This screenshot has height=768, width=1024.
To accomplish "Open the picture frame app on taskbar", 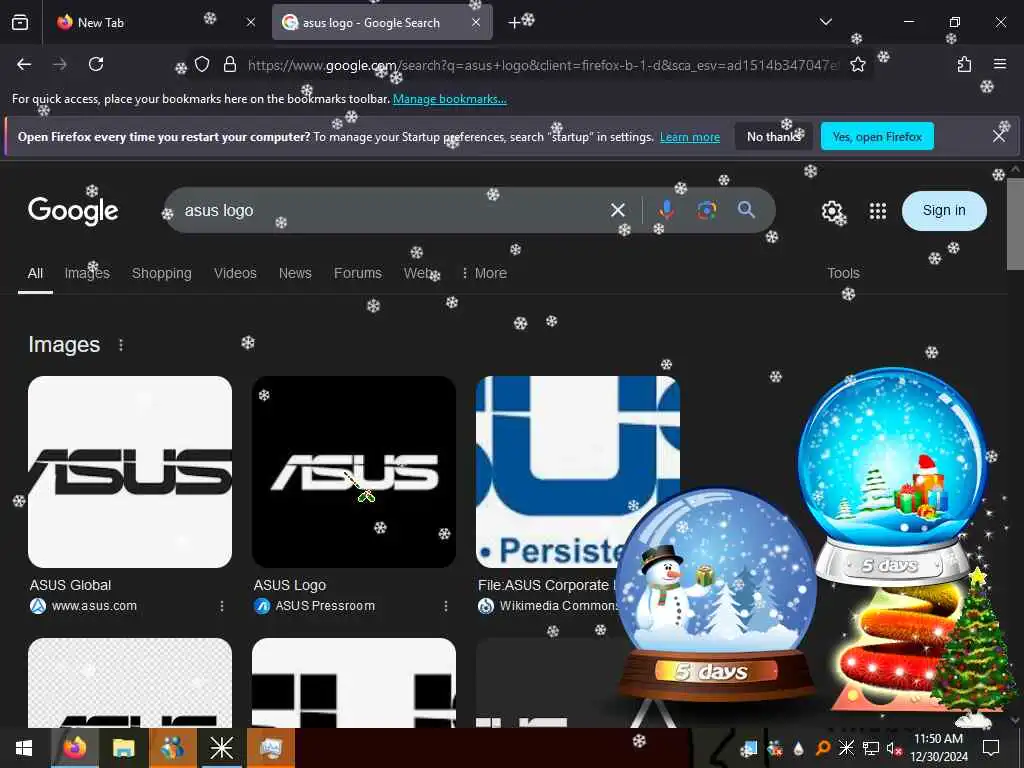I will coord(270,748).
